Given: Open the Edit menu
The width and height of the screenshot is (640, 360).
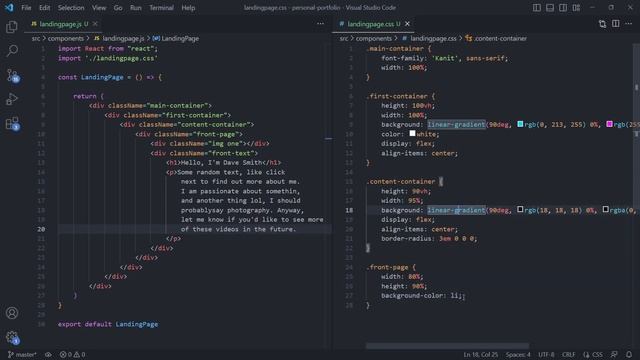Looking at the screenshot, I should point(44,7).
